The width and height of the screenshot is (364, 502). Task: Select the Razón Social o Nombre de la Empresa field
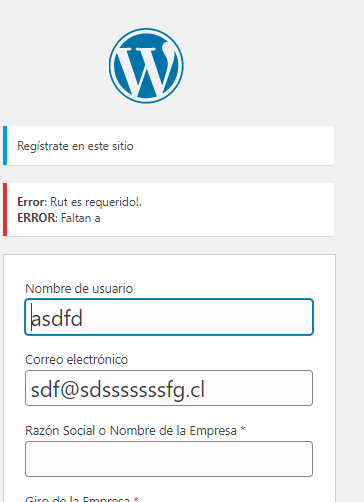[169, 459]
